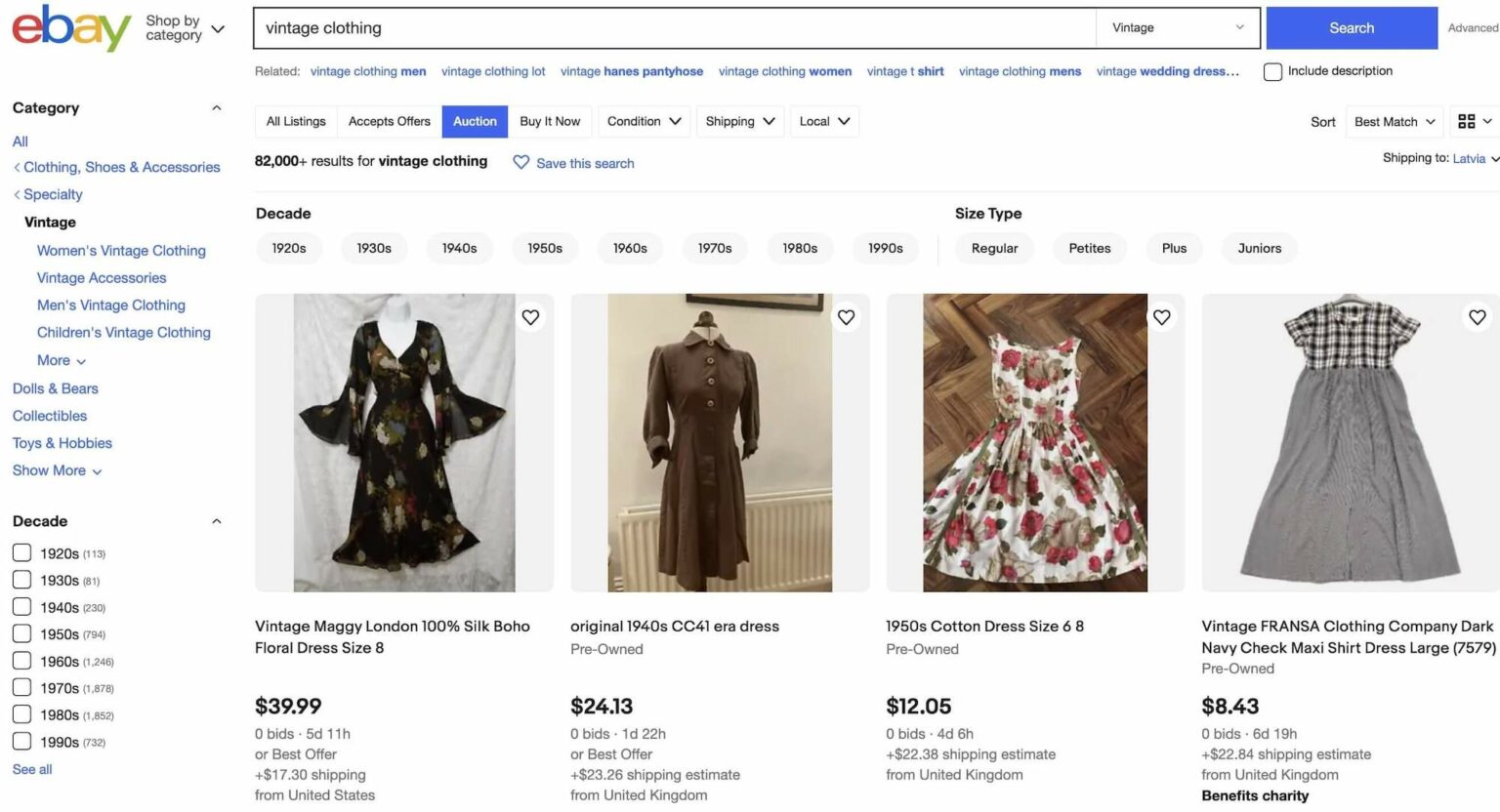The width and height of the screenshot is (1500, 812).
Task: Add the 1940s CC41 dress to watchlist
Action: pyautogui.click(x=846, y=317)
